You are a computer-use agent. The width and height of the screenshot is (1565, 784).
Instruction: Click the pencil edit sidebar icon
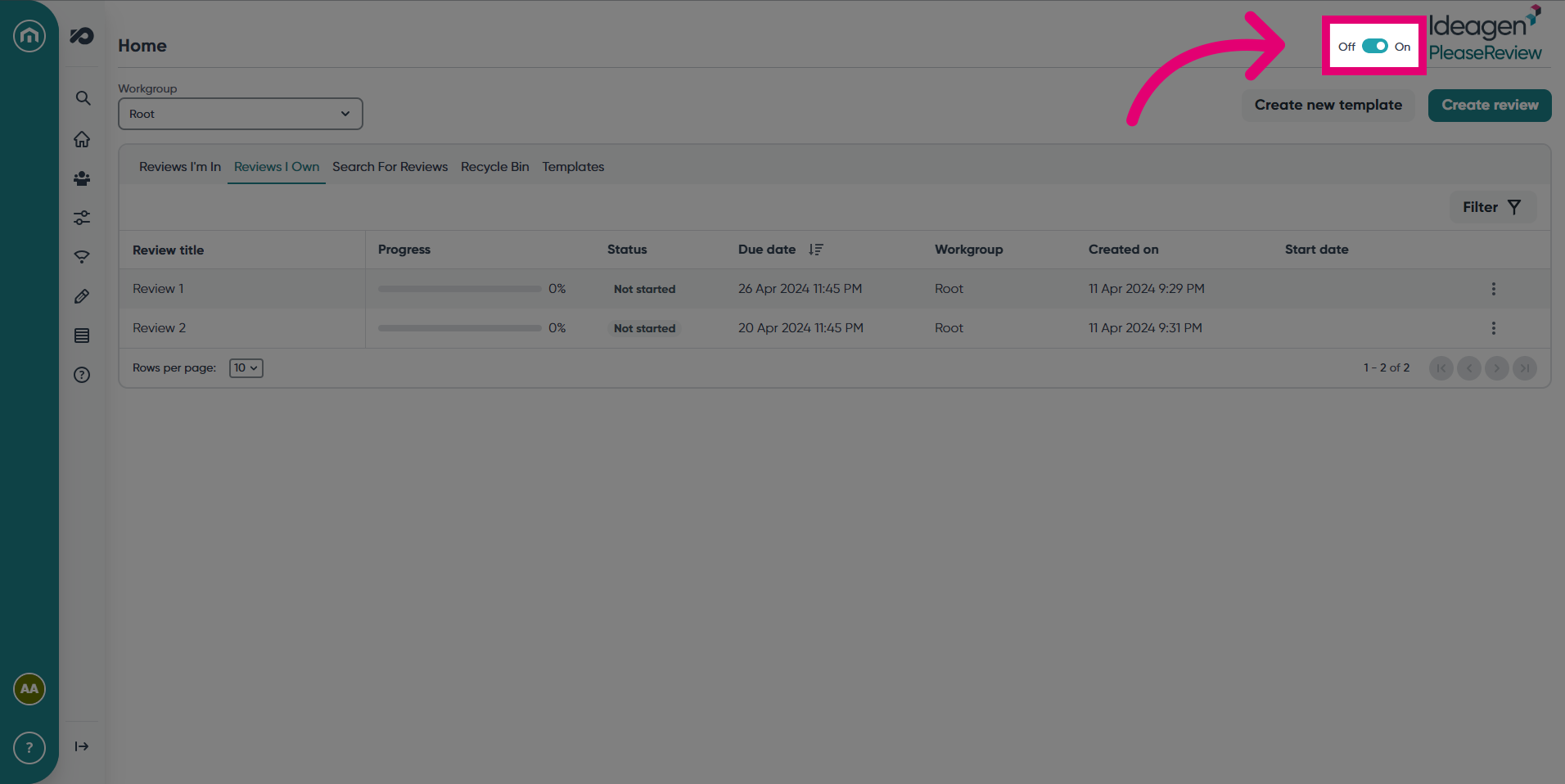point(82,296)
